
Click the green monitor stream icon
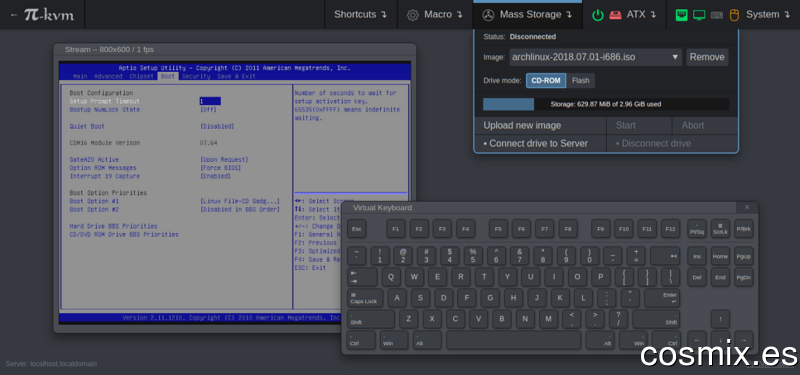click(x=699, y=15)
